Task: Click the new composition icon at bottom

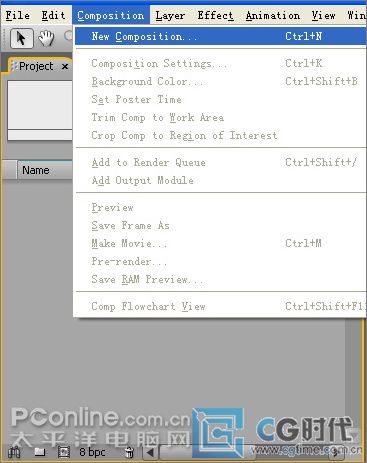Action: click(x=64, y=452)
